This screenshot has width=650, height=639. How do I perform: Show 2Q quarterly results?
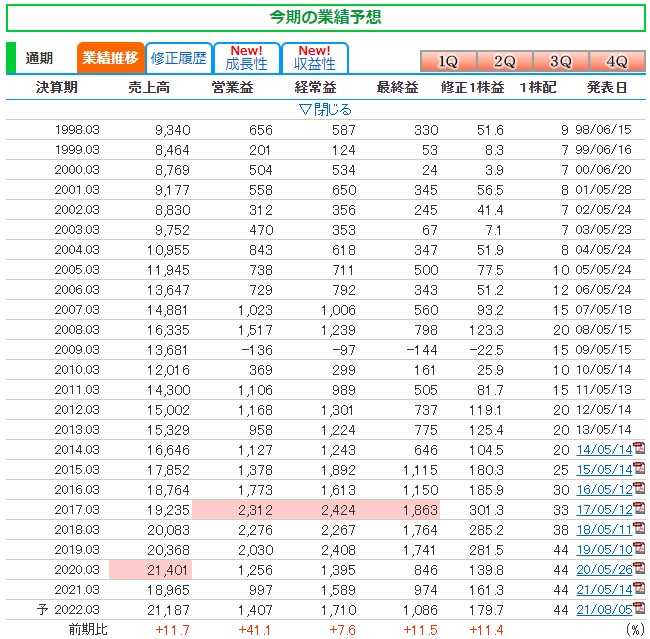(x=504, y=61)
